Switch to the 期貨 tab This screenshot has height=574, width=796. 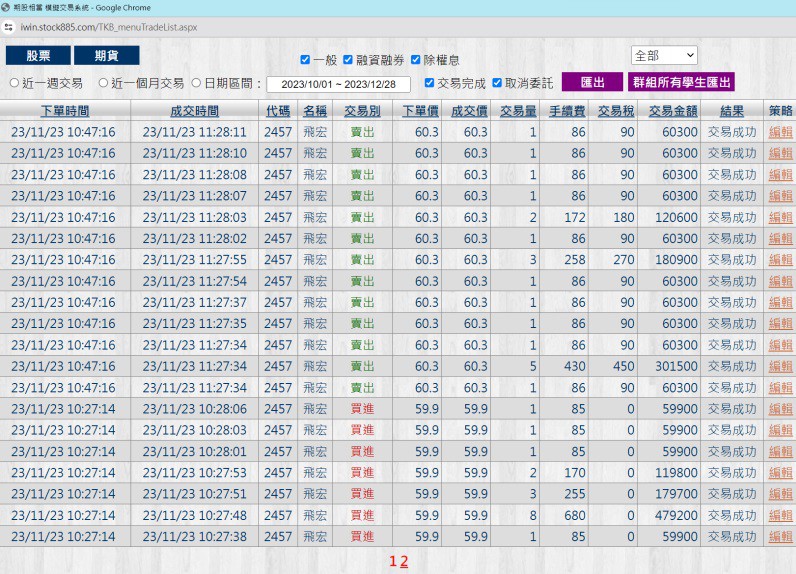click(x=106, y=56)
